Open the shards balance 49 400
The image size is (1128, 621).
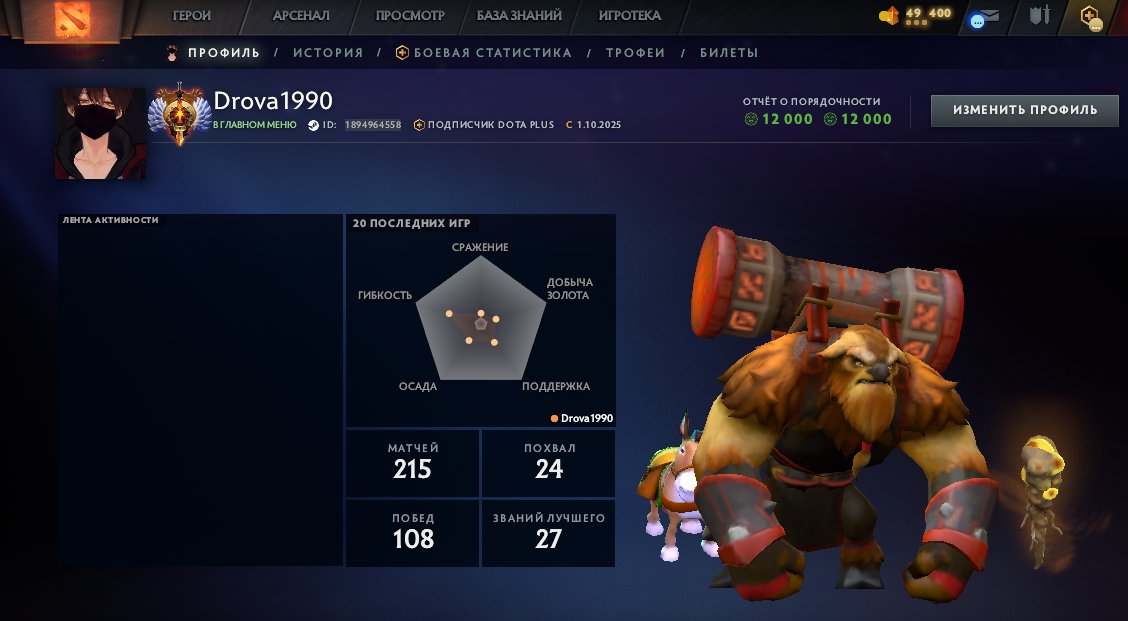tap(915, 14)
